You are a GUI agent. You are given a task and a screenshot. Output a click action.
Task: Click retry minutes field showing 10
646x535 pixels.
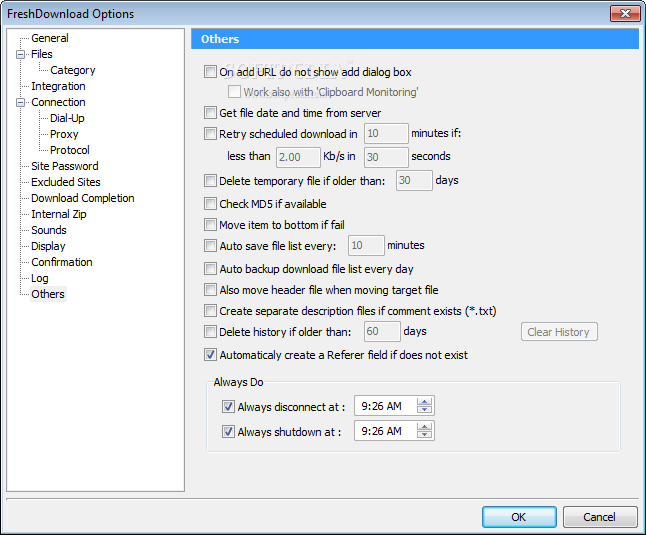[386, 133]
